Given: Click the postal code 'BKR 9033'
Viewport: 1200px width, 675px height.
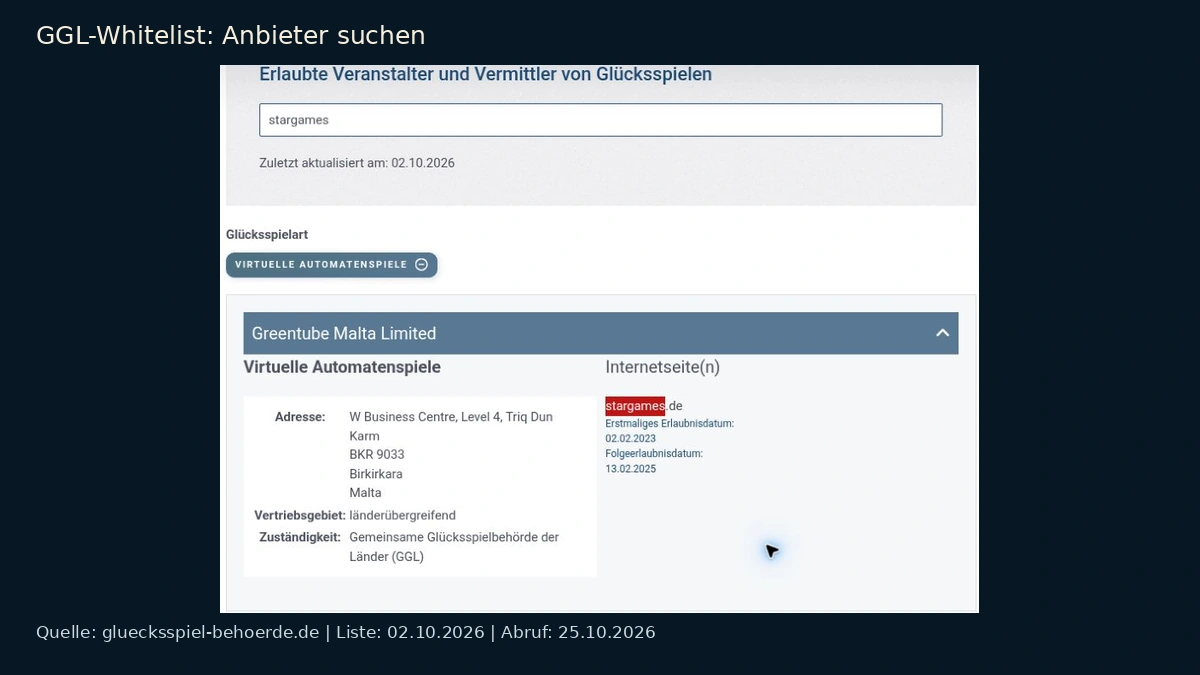Looking at the screenshot, I should point(377,455).
